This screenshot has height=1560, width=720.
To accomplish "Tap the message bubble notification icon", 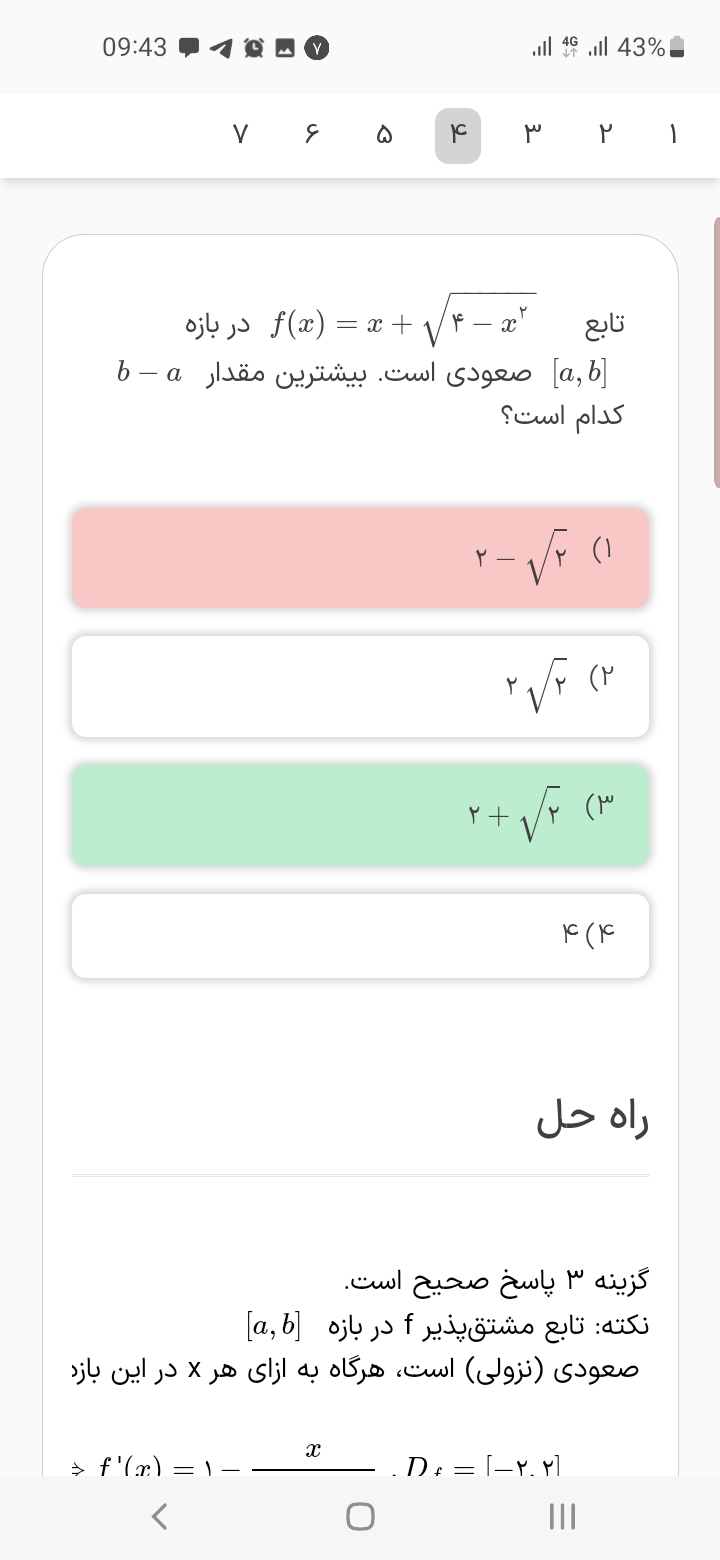I will [188, 47].
